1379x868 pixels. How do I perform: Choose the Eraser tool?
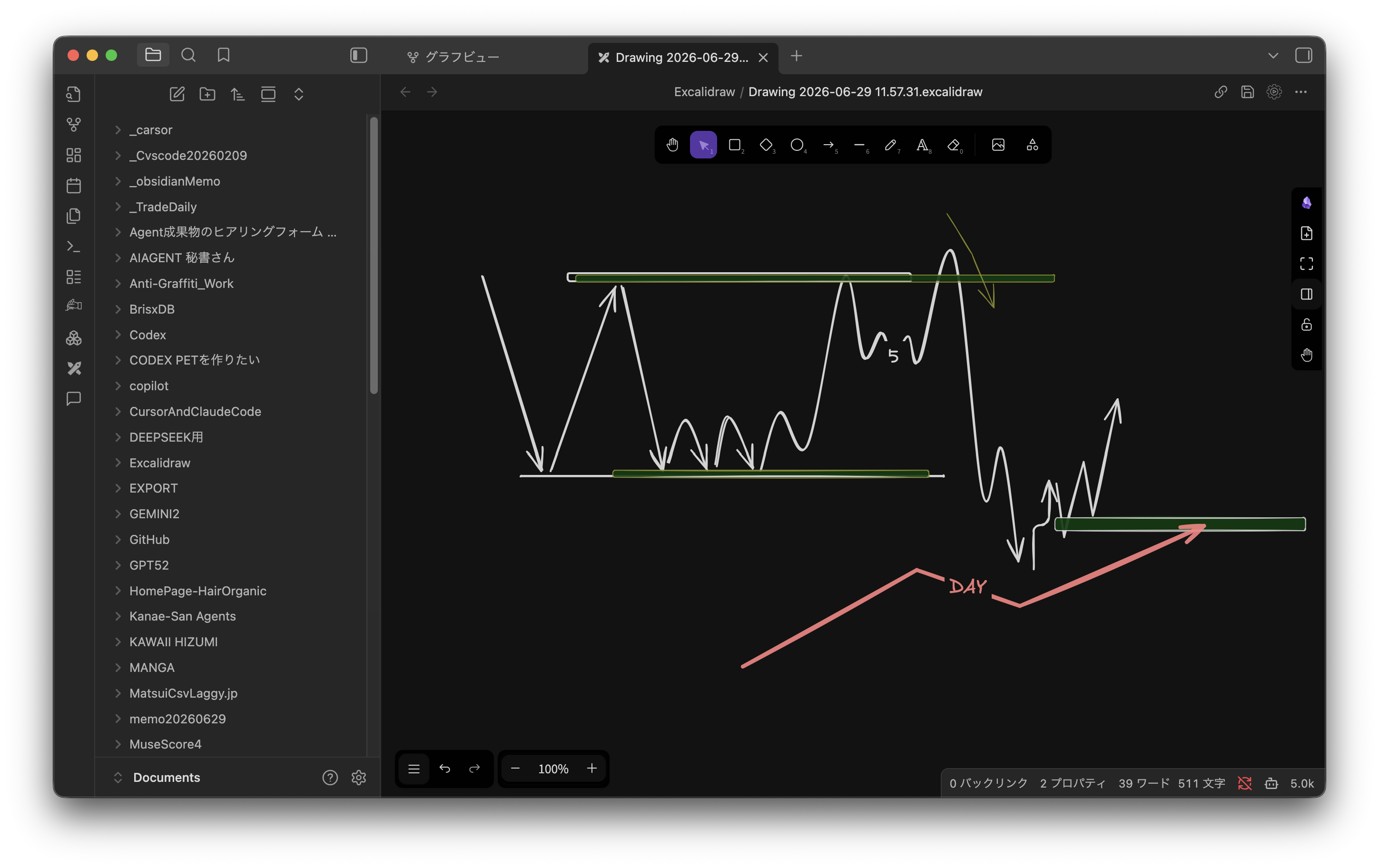coord(954,145)
